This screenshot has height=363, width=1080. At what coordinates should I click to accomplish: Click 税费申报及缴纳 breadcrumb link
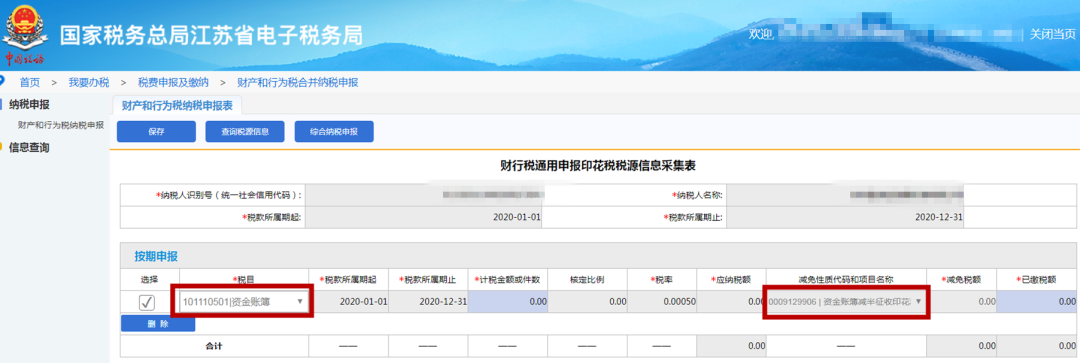point(174,83)
